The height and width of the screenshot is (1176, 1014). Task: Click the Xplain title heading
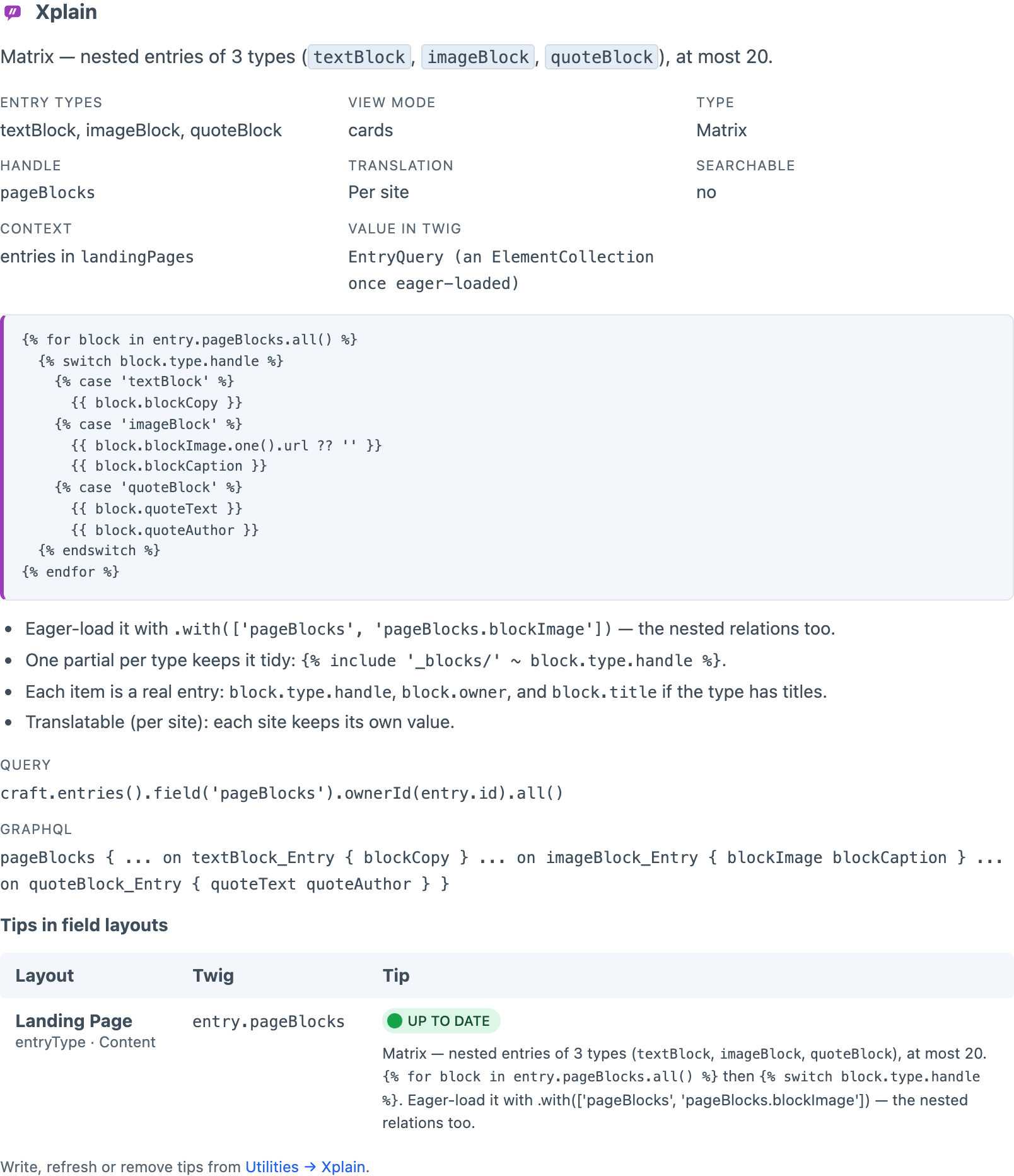(66, 12)
